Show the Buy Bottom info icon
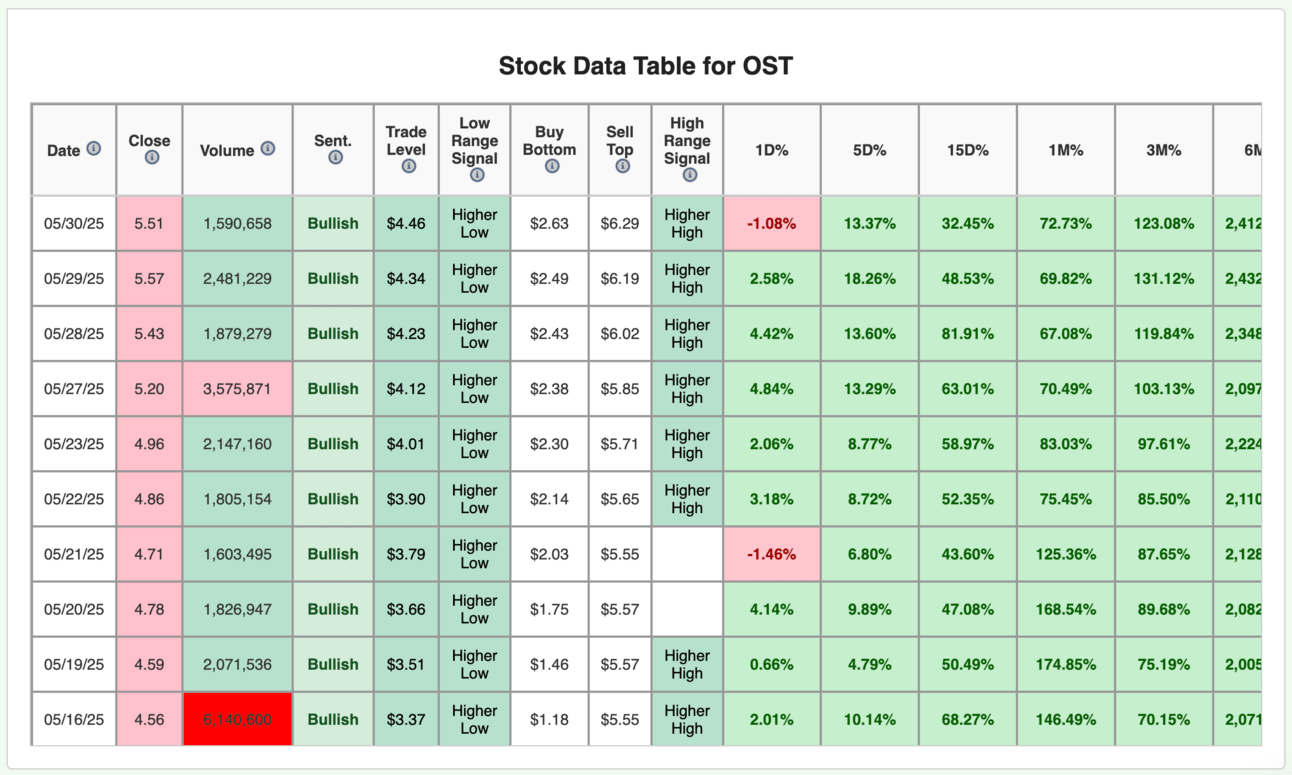 [552, 166]
